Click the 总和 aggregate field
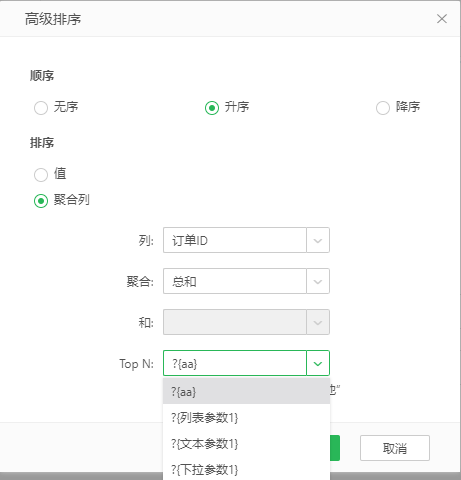461x480 pixels. [x=235, y=281]
